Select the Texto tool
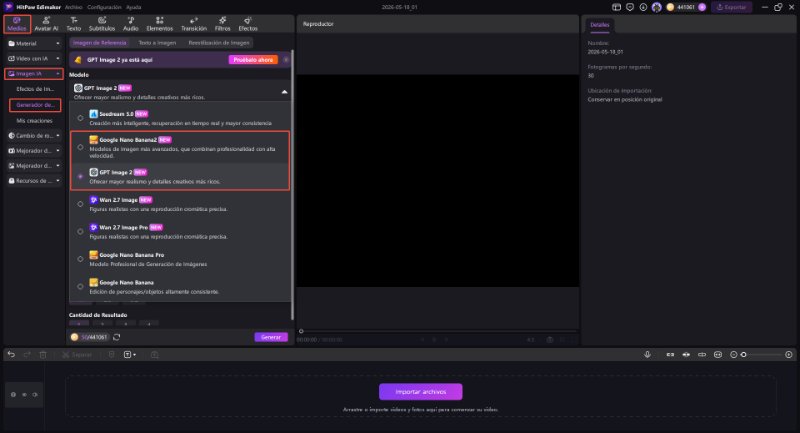Screen dimensions: 800x433 click(74, 23)
